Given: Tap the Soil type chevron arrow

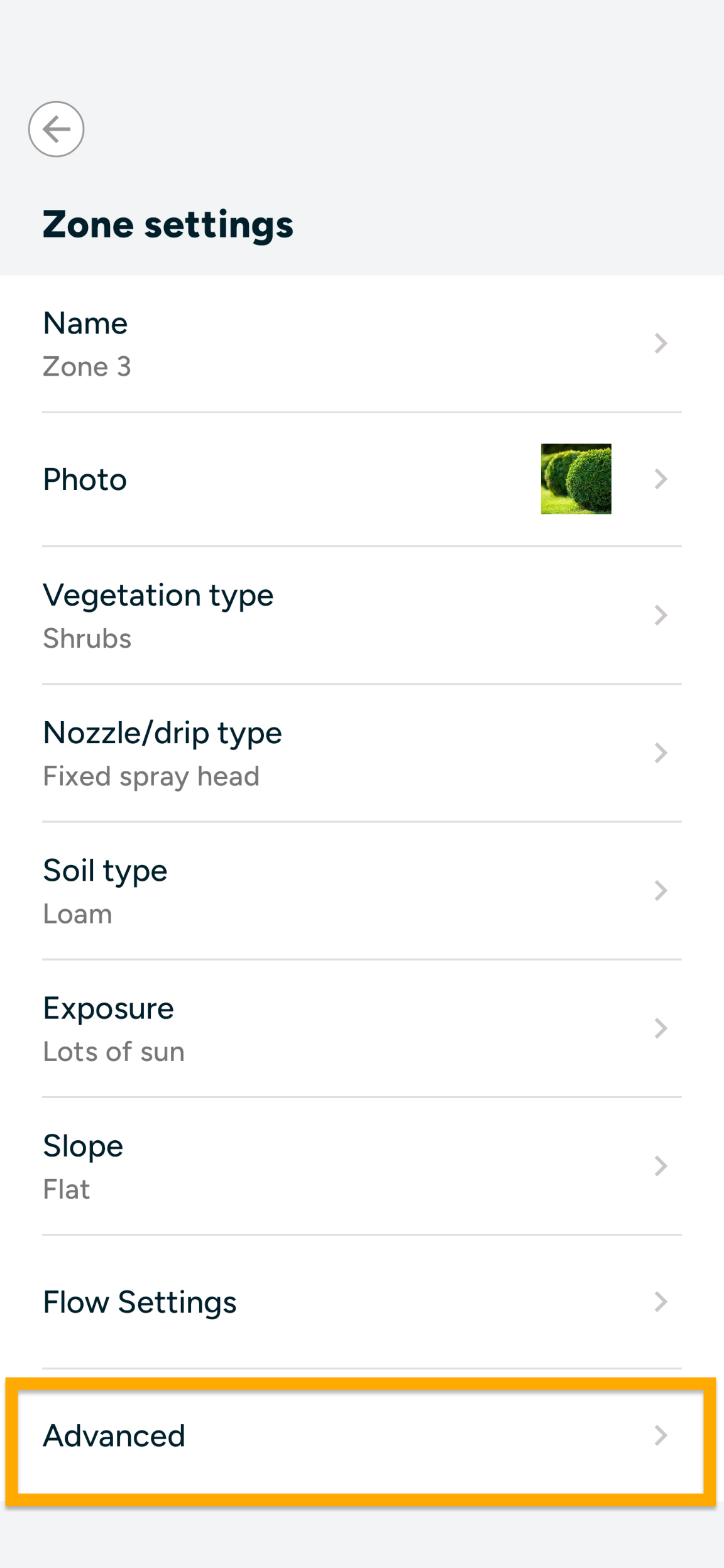Looking at the screenshot, I should tap(660, 890).
